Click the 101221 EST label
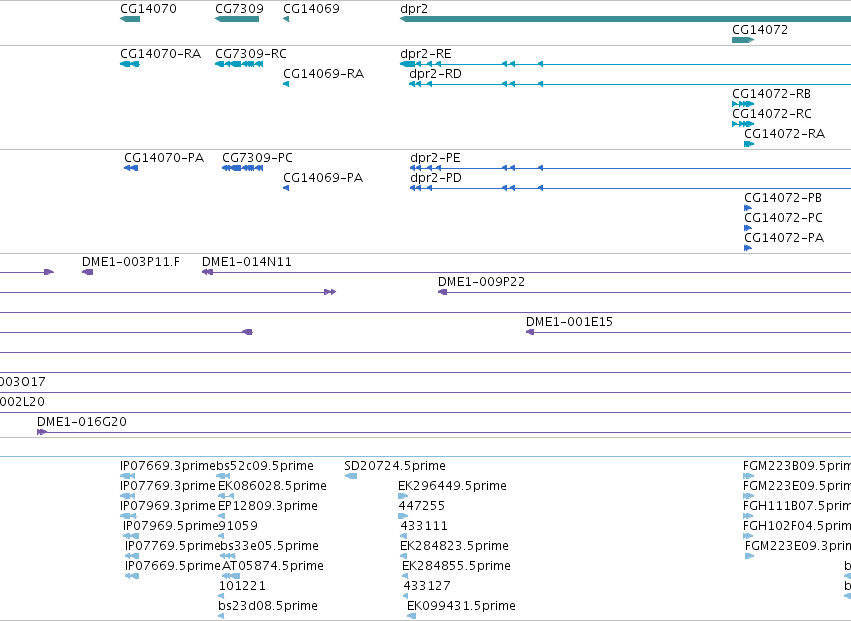Image resolution: width=851 pixels, height=621 pixels. 242,586
